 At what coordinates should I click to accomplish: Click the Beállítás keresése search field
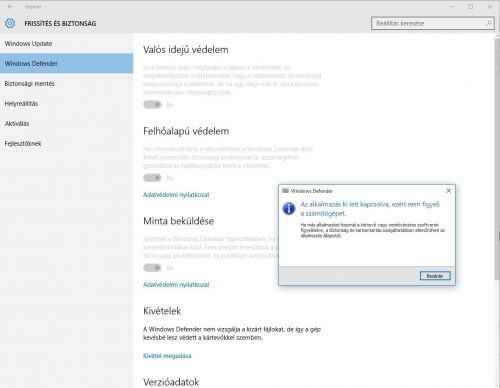[433, 23]
